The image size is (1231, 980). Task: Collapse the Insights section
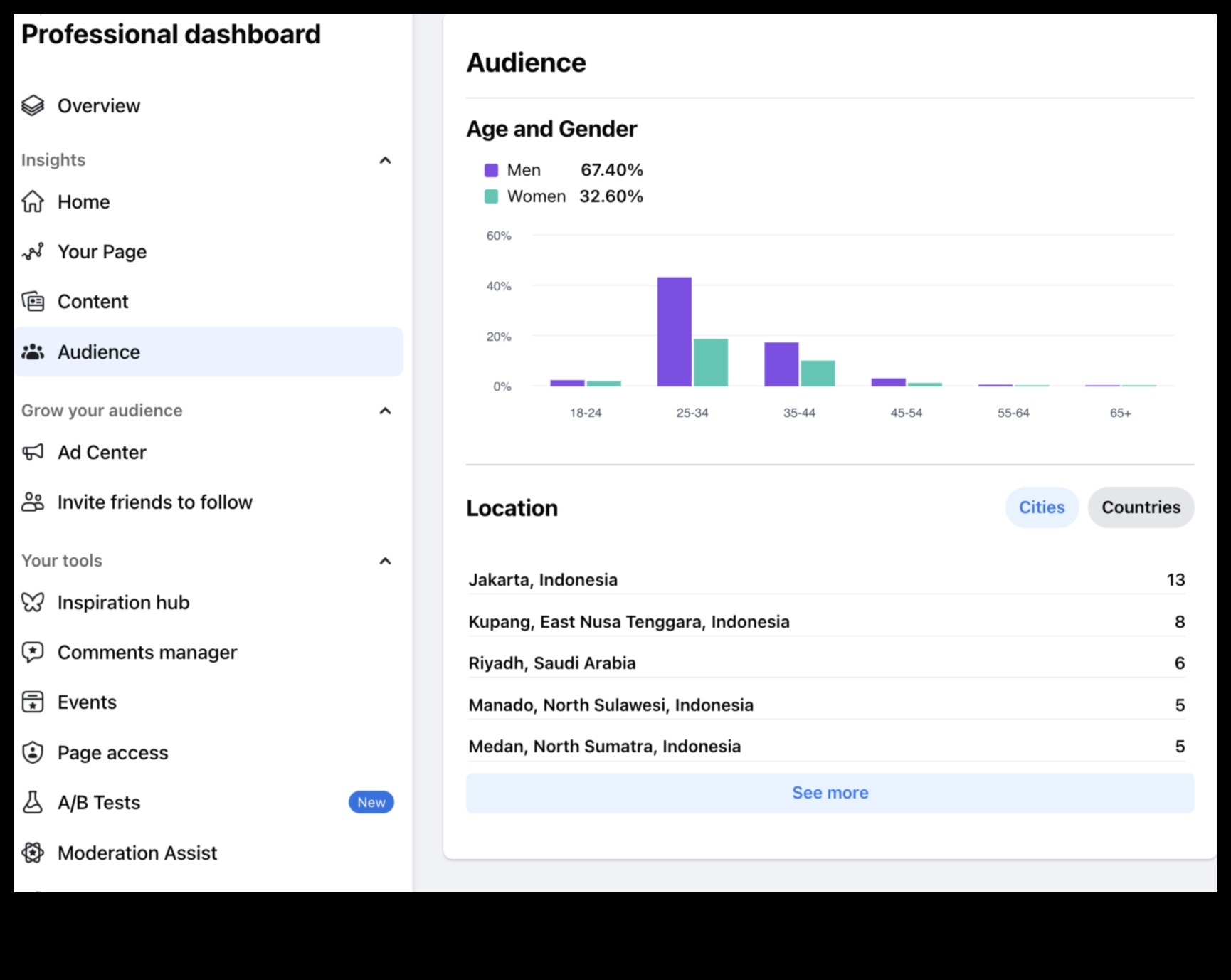[385, 160]
